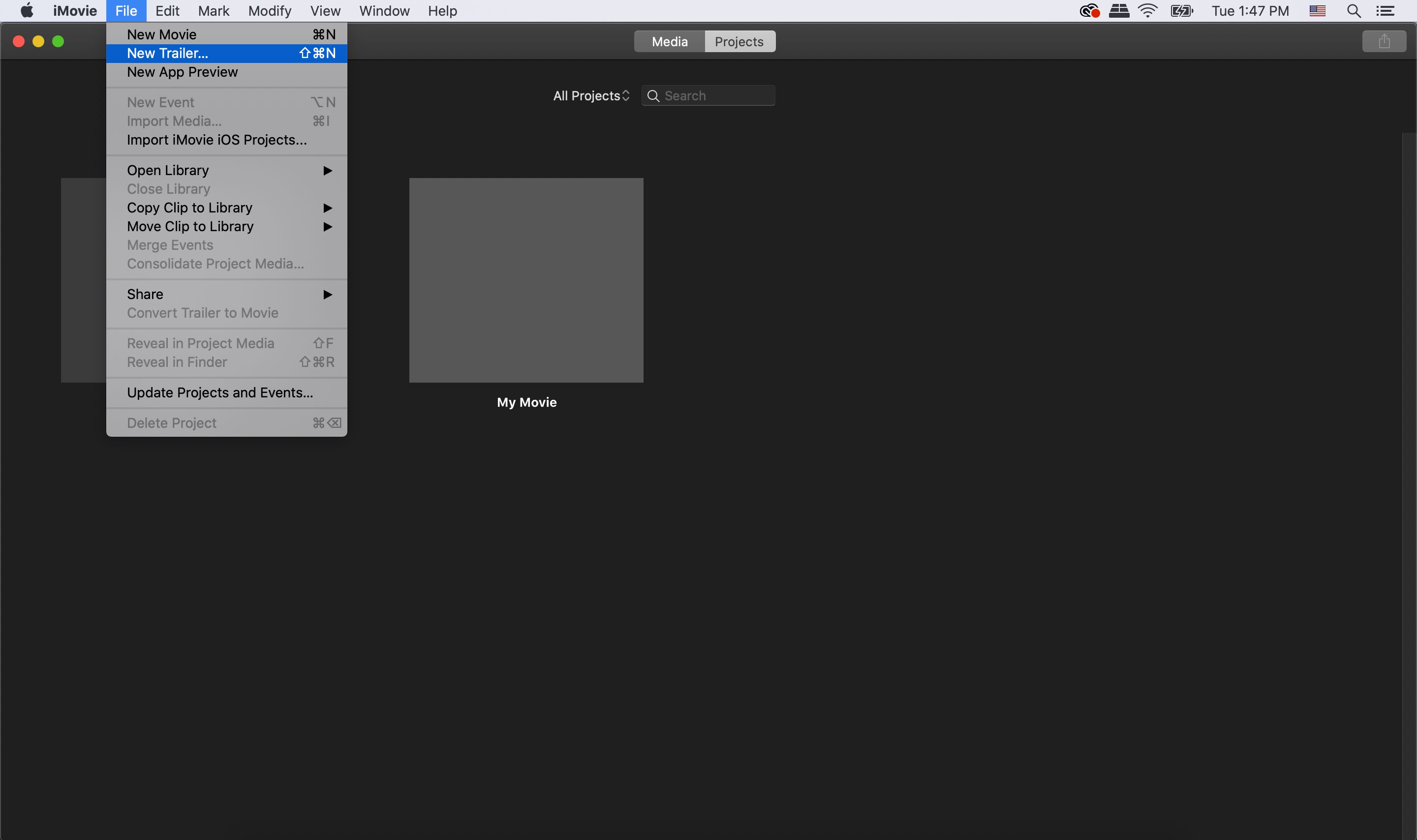Choose Update Projects and Events...
1417x840 pixels.
(226, 393)
